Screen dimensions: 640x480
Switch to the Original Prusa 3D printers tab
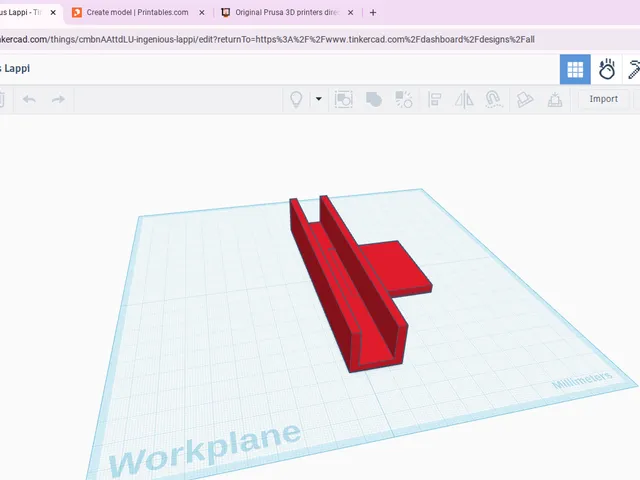pos(287,12)
